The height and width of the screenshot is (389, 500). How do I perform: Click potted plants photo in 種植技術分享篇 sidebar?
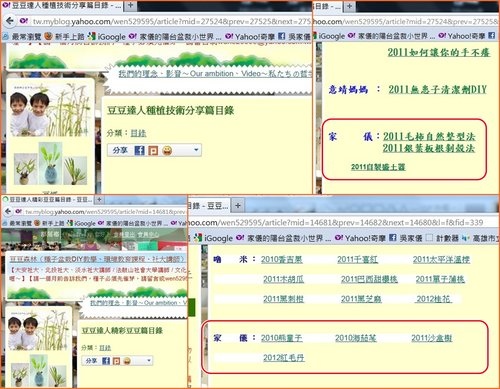[50, 164]
